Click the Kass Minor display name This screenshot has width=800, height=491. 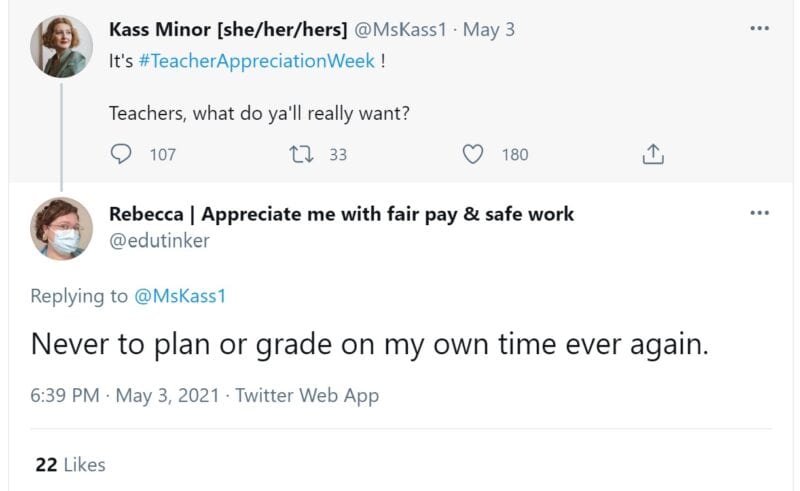pyautogui.click(x=228, y=30)
